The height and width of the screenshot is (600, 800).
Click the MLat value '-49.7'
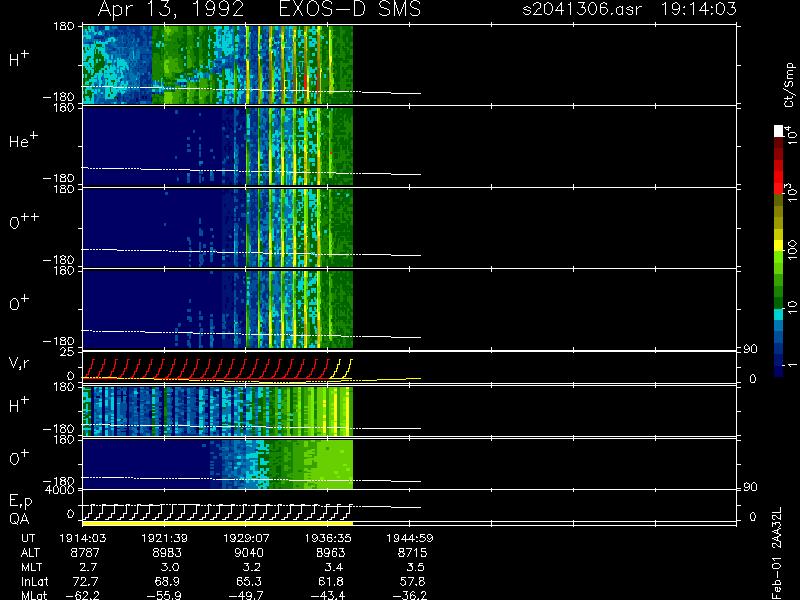246,595
